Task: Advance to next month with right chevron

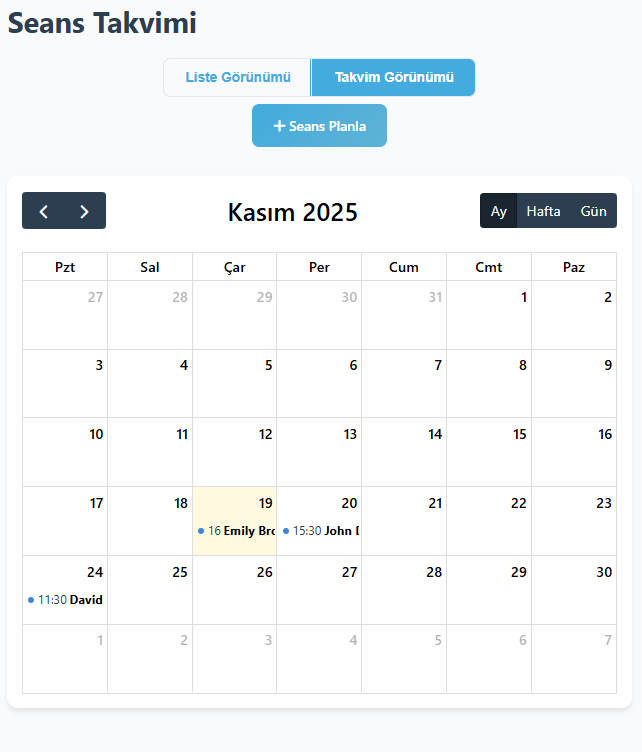Action: [x=85, y=211]
